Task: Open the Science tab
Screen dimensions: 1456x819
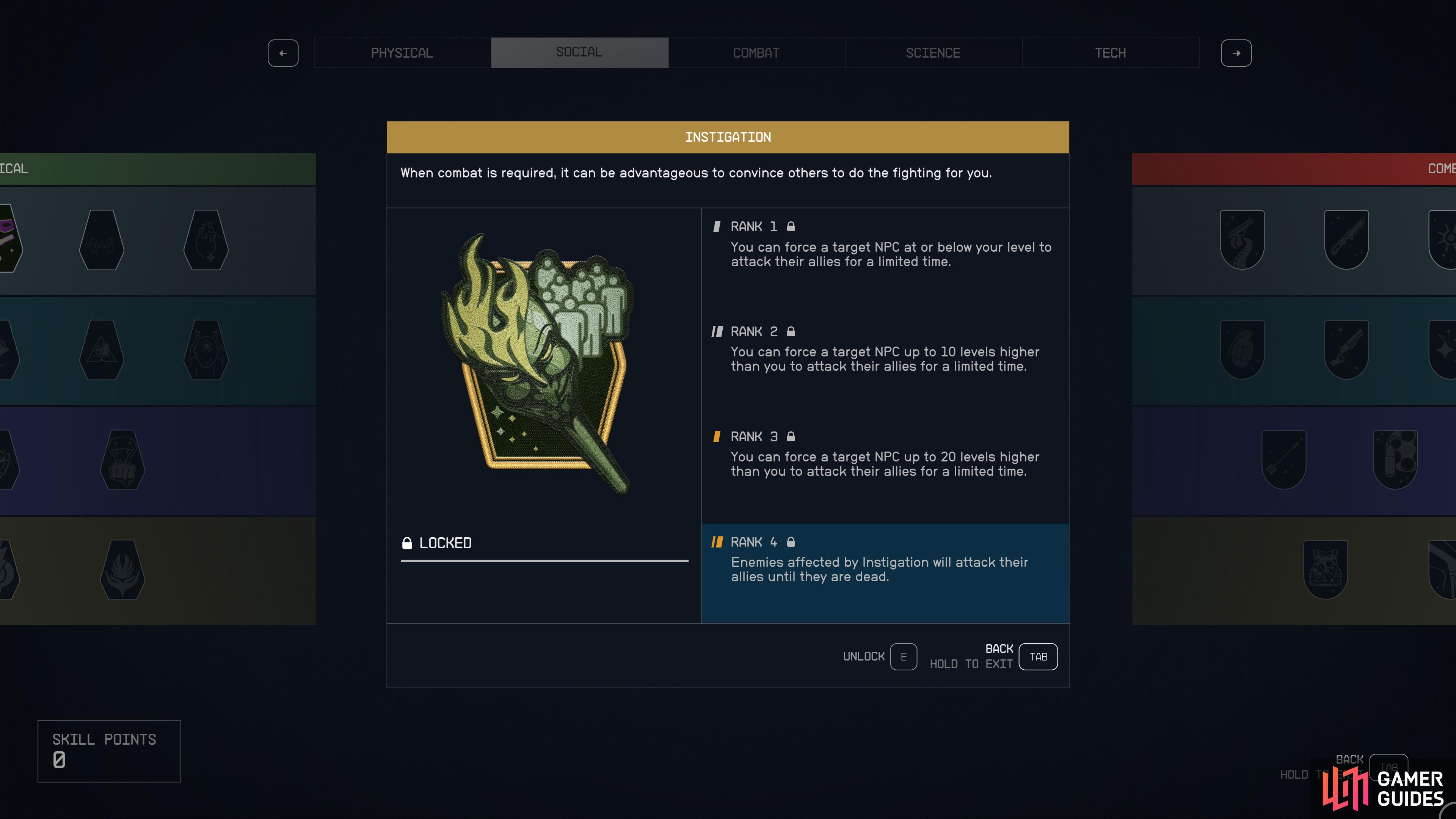Action: pyautogui.click(x=933, y=53)
